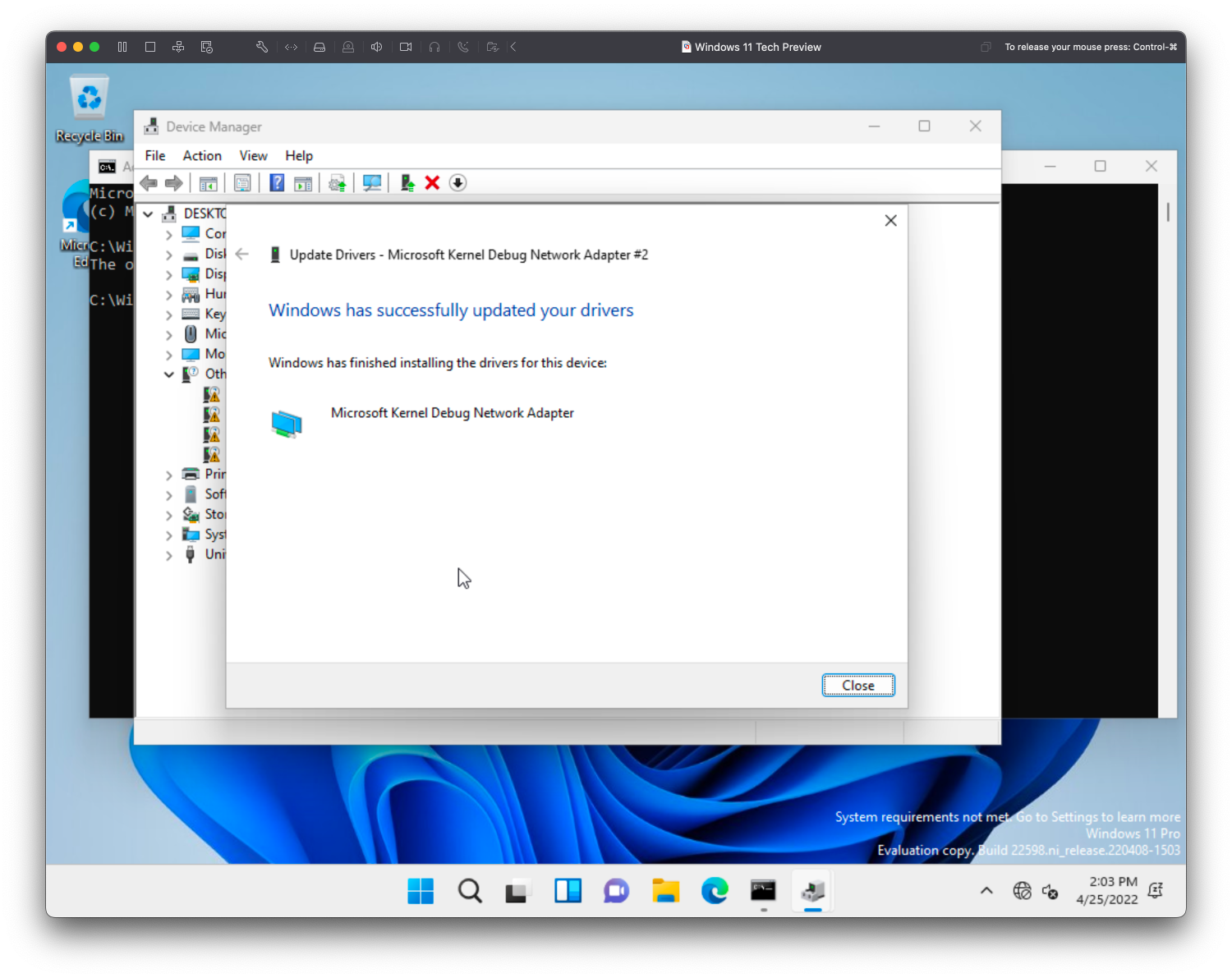Close Update Drivers dialog with top-right X
This screenshot has width=1232, height=978.
(890, 221)
